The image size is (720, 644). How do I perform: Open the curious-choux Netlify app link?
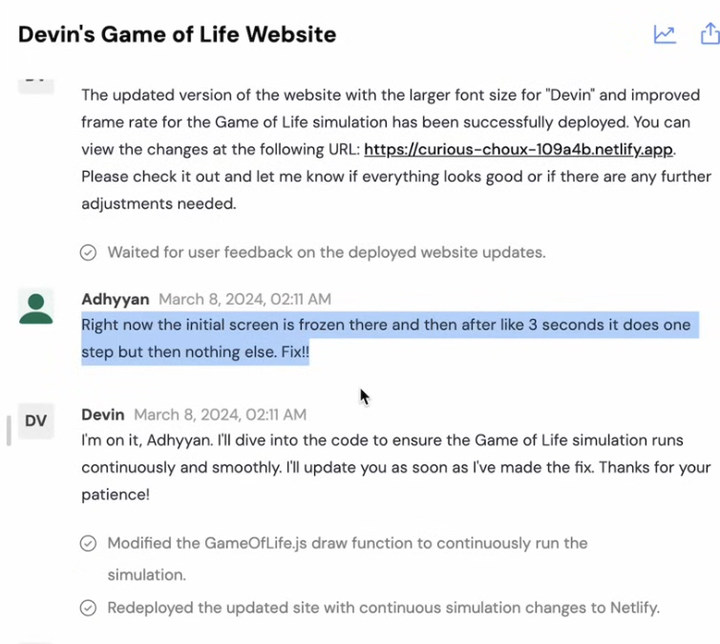coord(519,150)
